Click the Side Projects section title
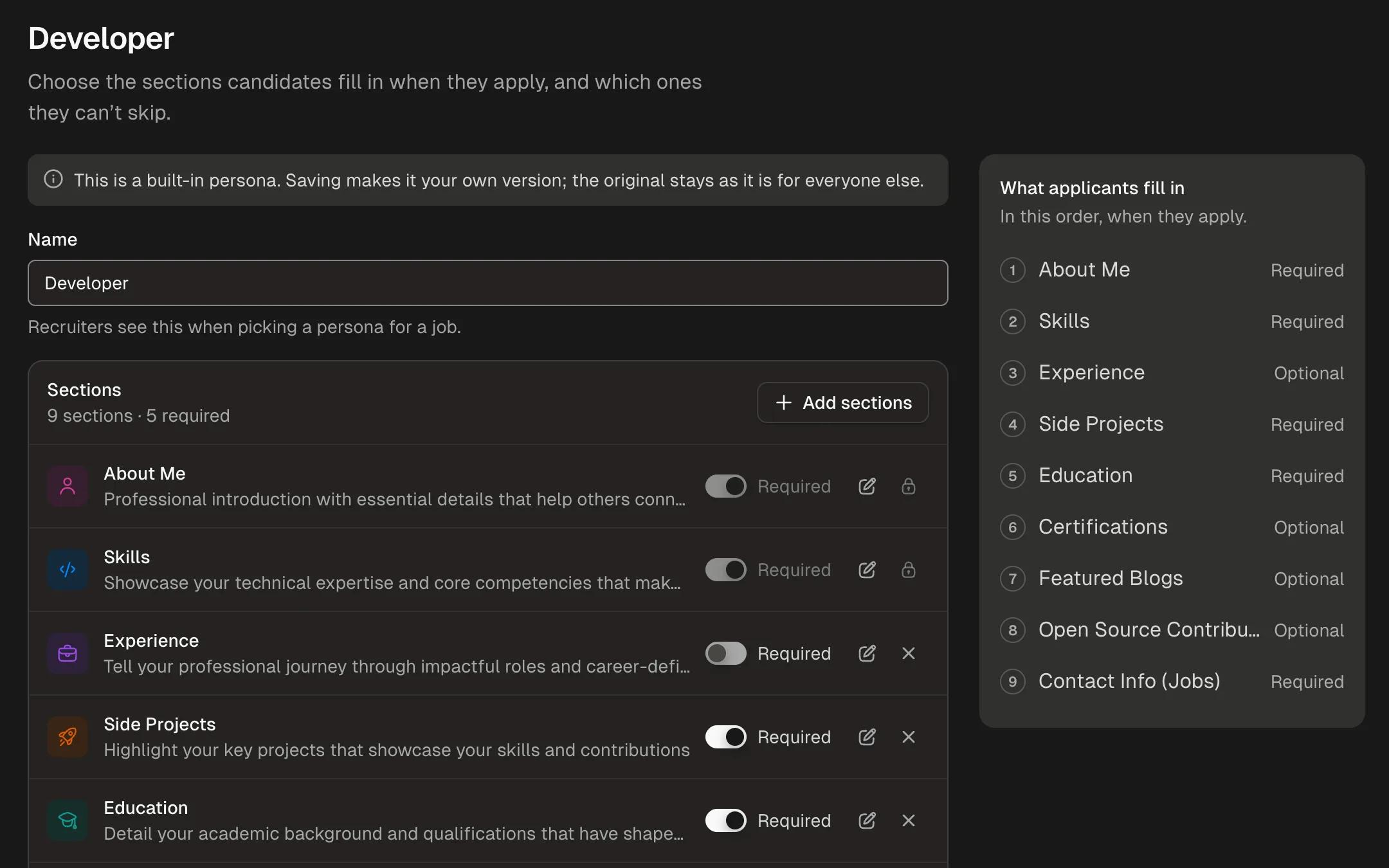 (x=159, y=724)
